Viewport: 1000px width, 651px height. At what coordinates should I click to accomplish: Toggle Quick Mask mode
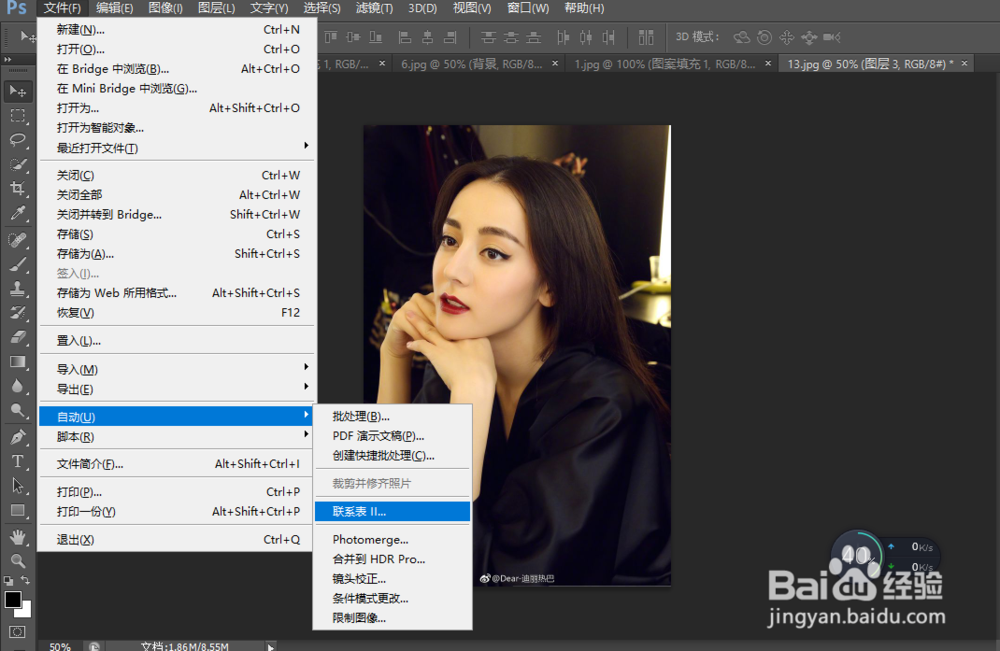pyautogui.click(x=17, y=632)
